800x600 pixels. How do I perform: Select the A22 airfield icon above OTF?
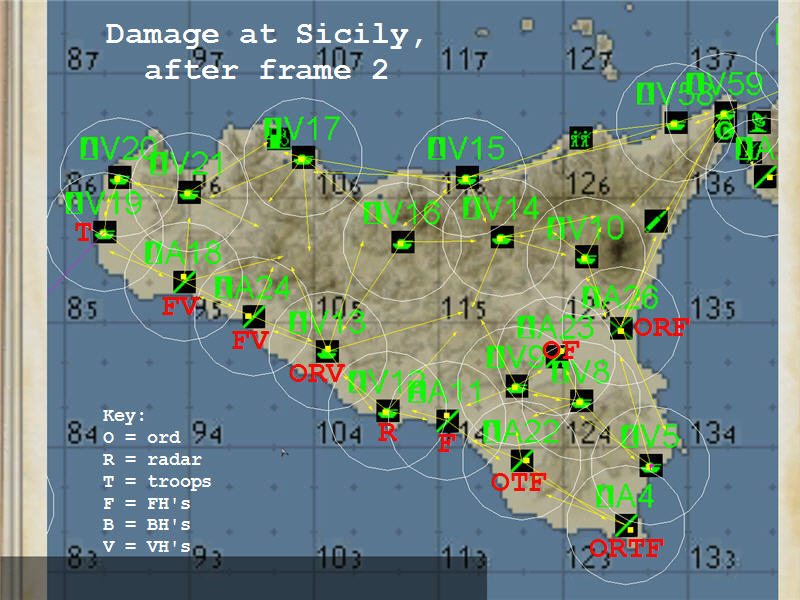point(522,461)
